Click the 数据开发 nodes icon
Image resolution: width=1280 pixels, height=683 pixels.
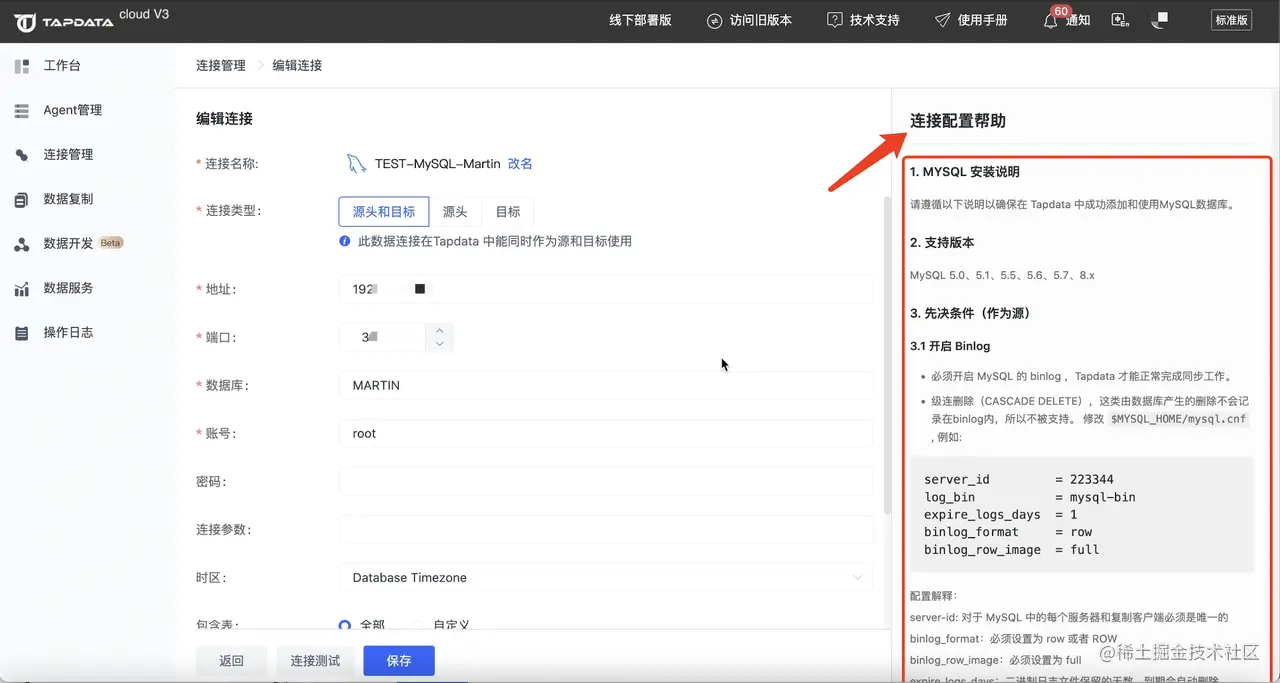pos(22,244)
